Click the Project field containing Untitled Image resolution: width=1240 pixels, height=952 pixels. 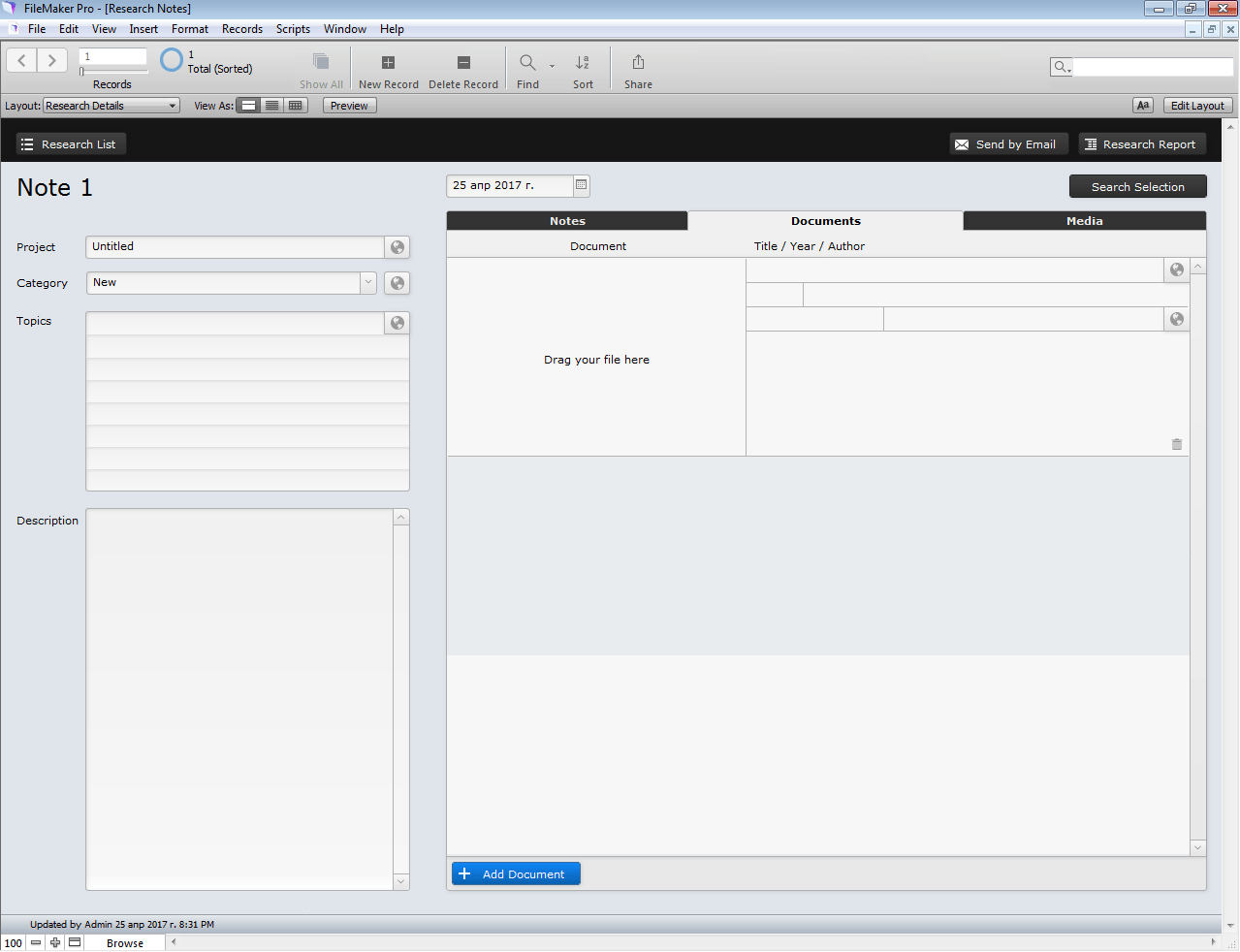[x=236, y=247]
